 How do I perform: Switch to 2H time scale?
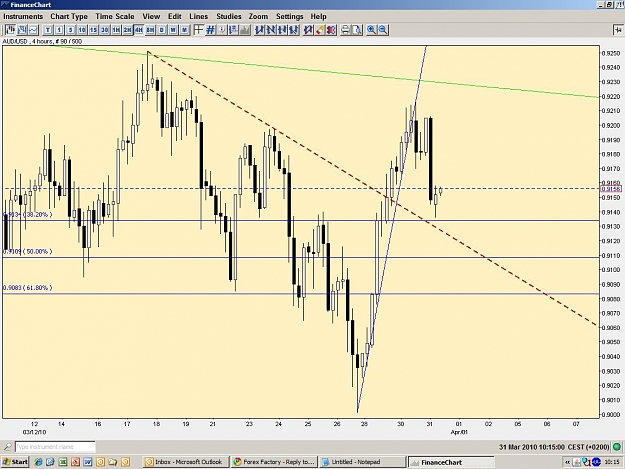click(127, 30)
